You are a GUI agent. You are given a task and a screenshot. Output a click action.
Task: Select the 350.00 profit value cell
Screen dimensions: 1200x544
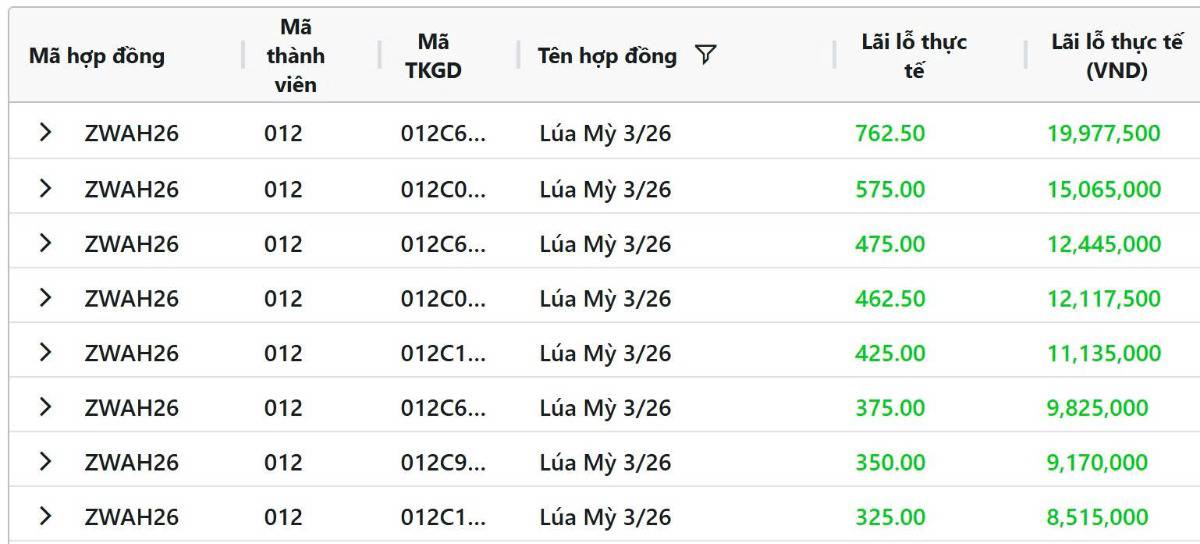coord(890,462)
